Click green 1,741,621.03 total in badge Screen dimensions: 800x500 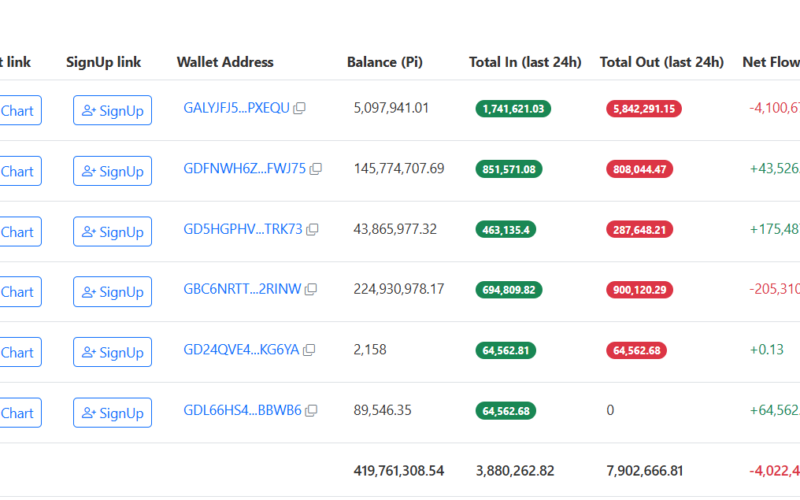(513, 109)
